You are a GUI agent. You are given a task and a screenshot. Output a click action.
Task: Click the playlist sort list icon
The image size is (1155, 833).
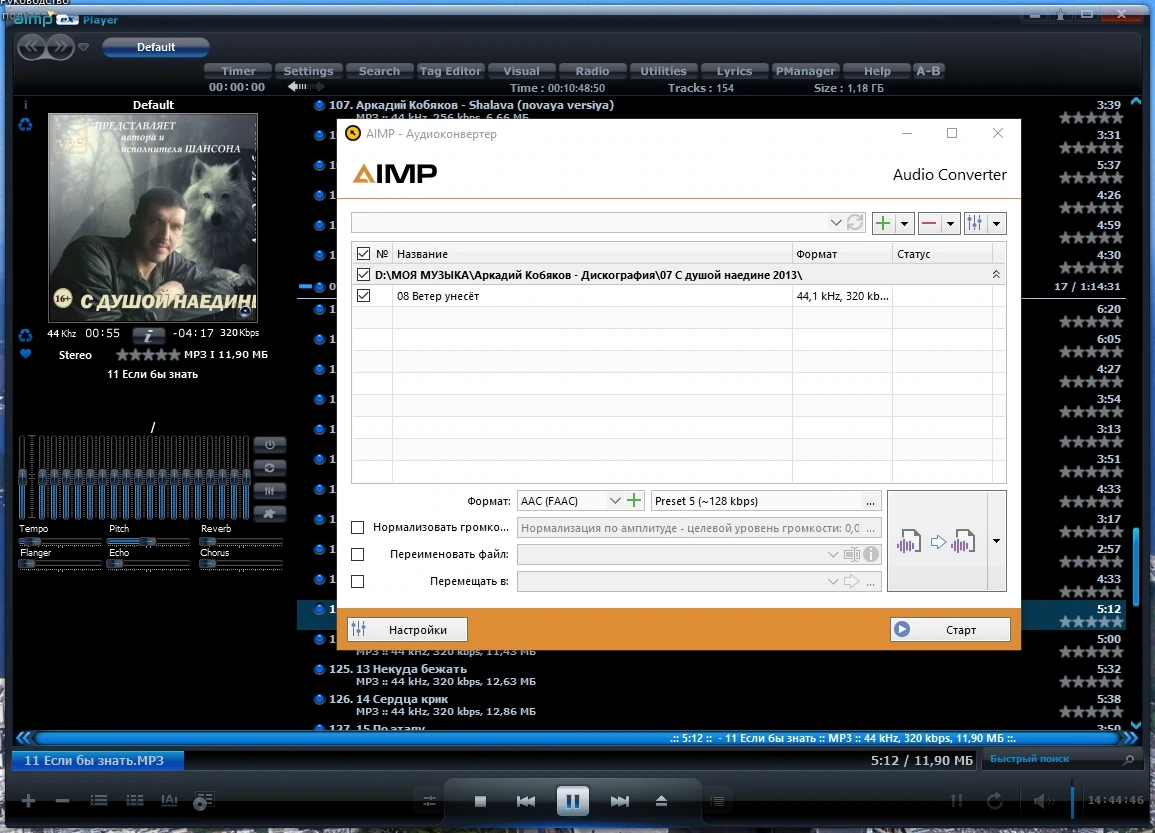(99, 801)
